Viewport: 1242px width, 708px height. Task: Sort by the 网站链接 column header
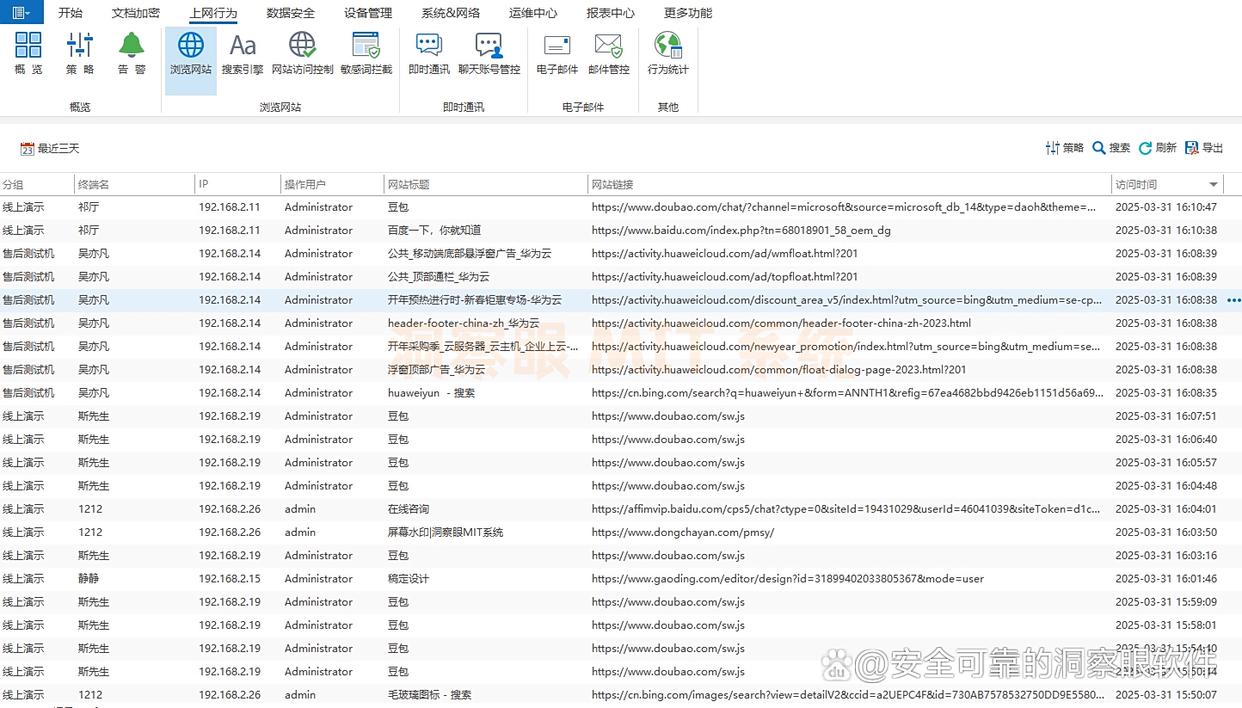point(849,185)
